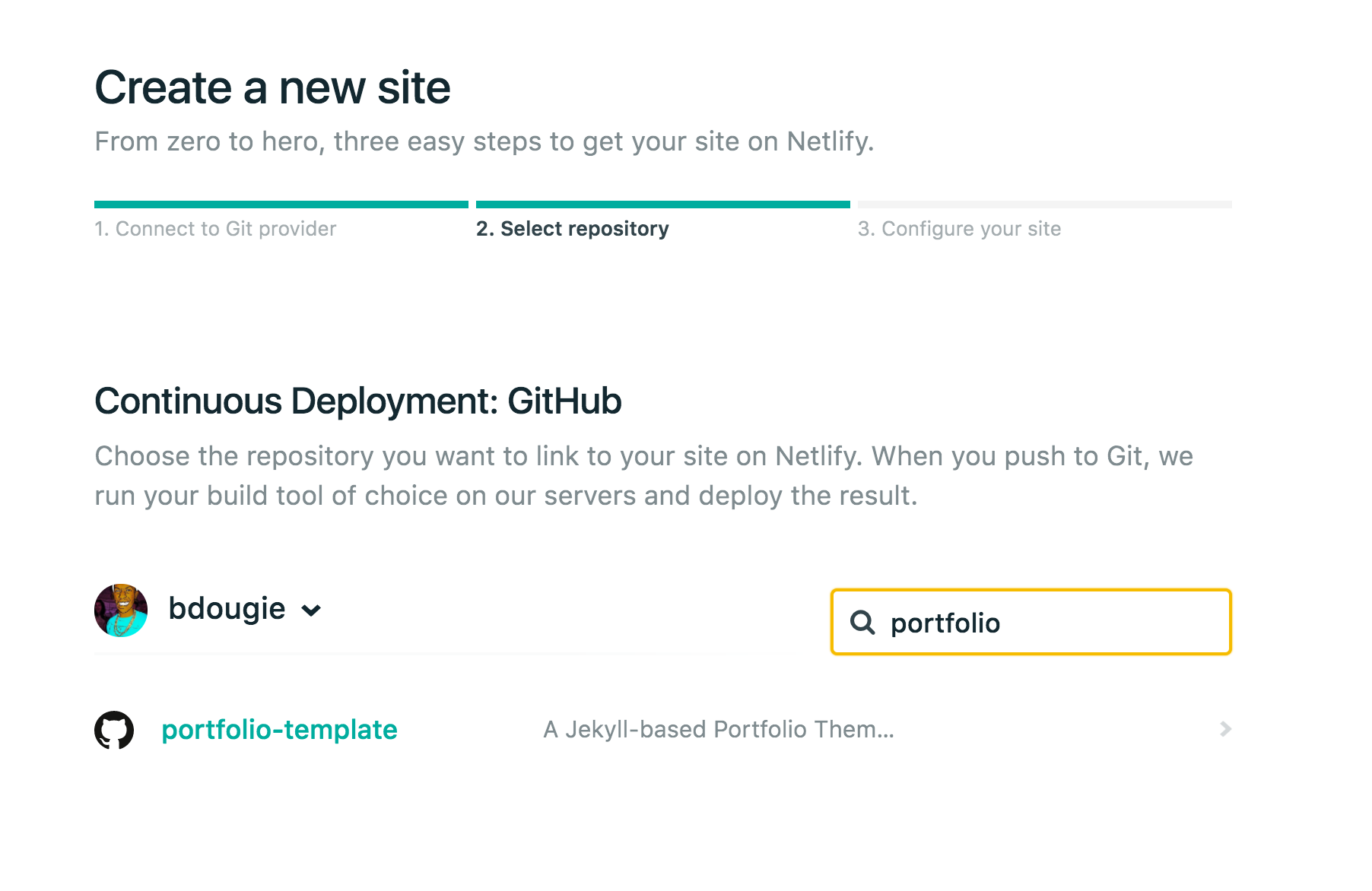This screenshot has width=1372, height=891.
Task: Click the magnifying glass search icon
Action: 863,623
